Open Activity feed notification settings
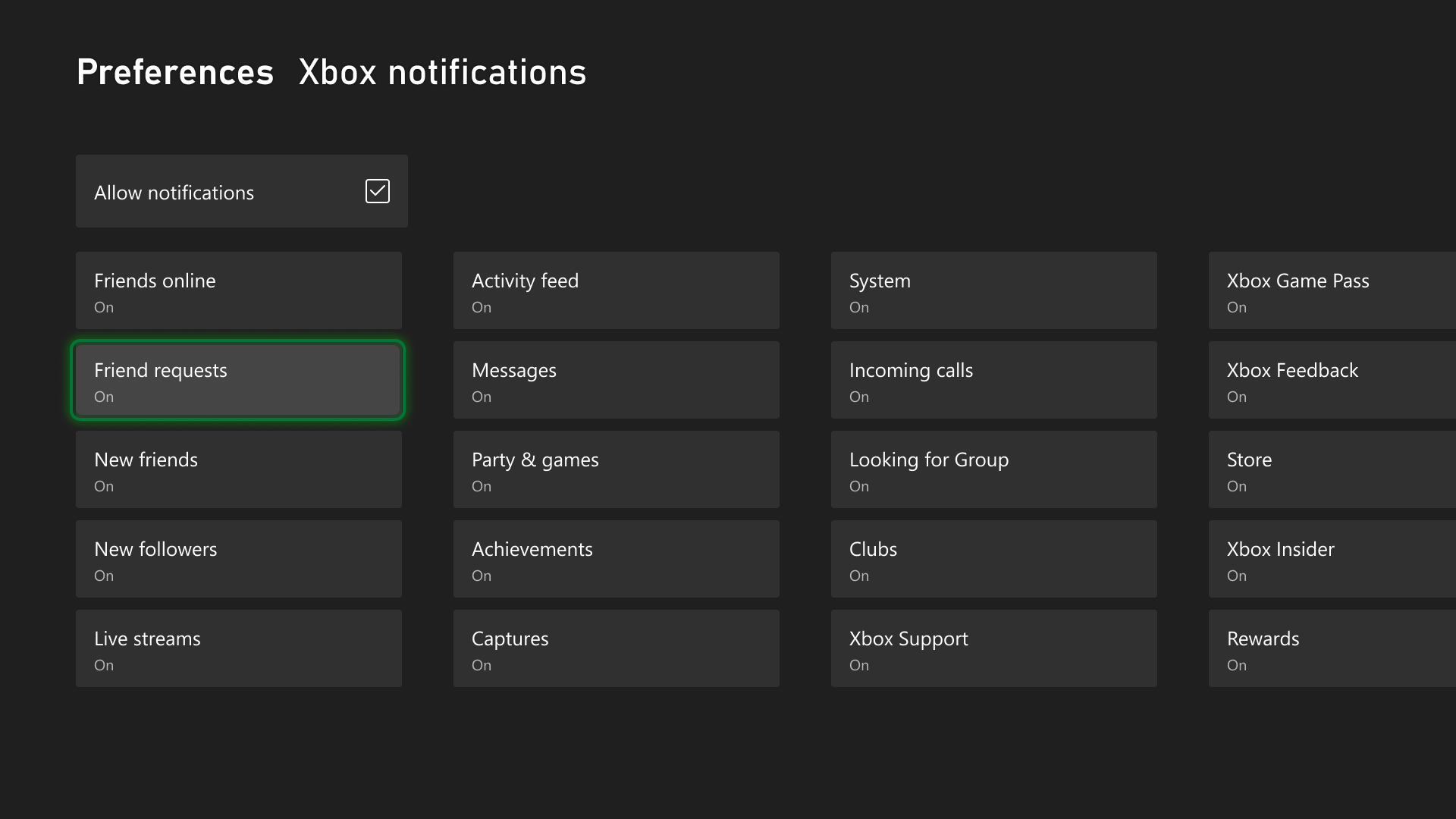 coord(616,290)
